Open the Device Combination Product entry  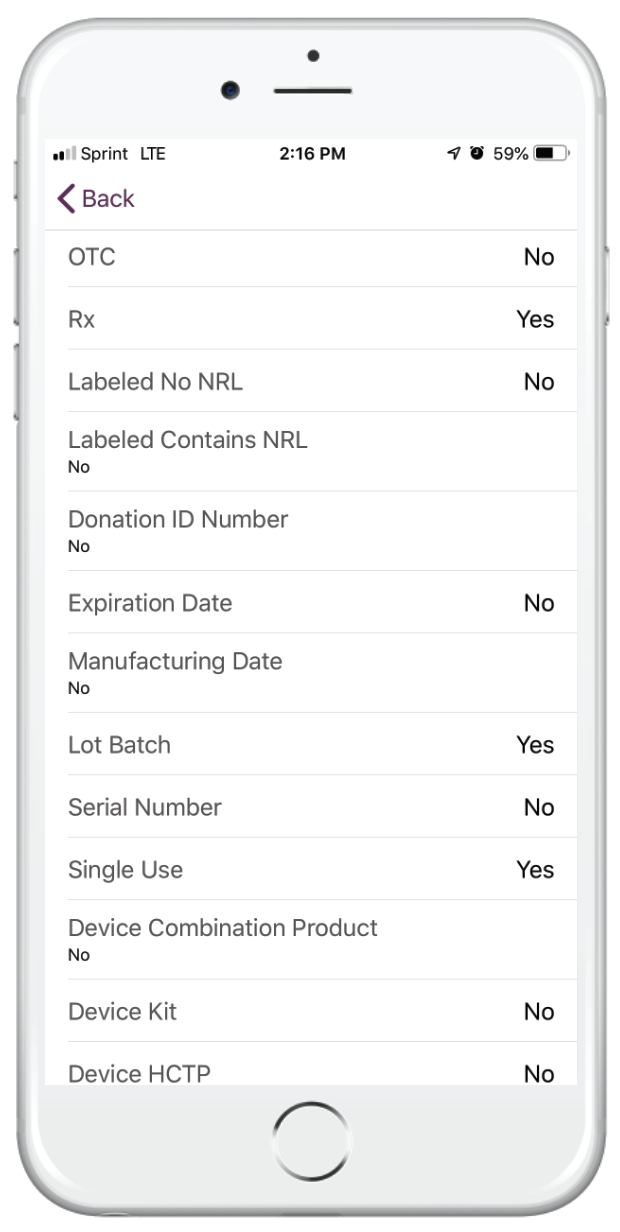(x=310, y=939)
